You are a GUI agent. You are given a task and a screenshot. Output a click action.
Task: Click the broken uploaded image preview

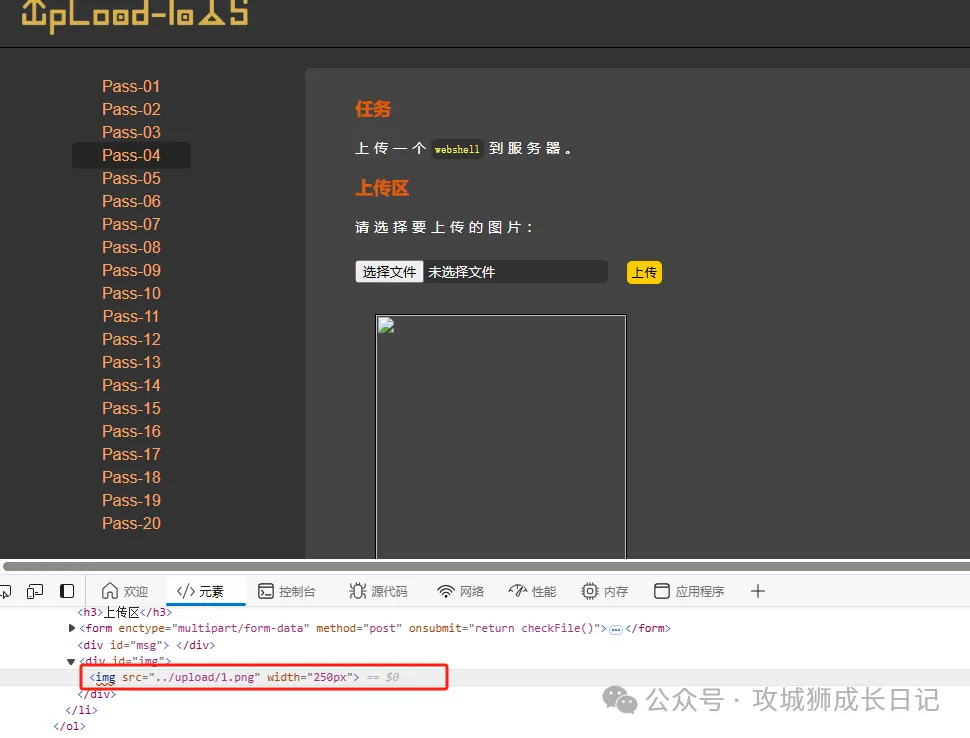coord(500,436)
